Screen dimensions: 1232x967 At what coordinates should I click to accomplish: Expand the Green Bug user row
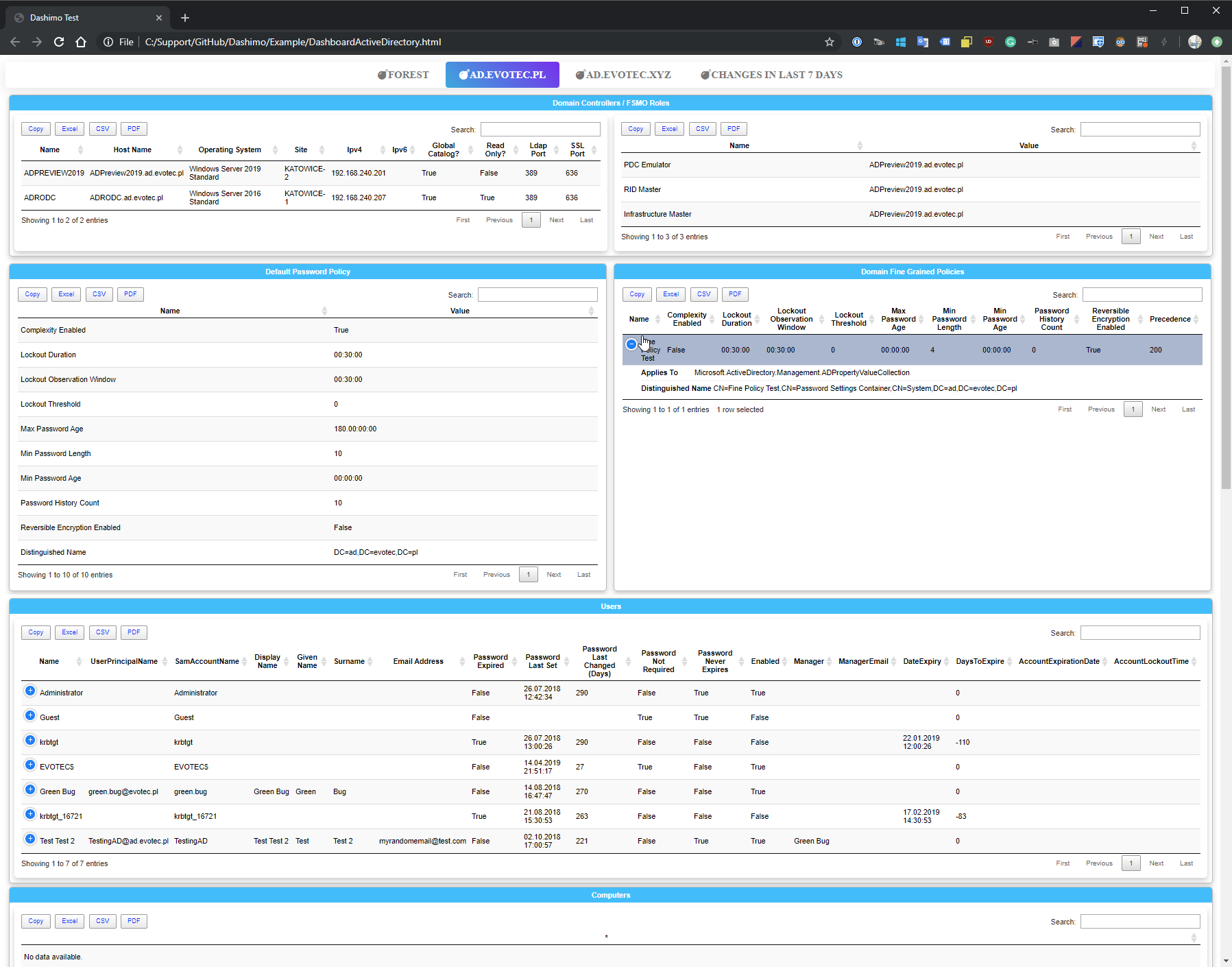29,790
